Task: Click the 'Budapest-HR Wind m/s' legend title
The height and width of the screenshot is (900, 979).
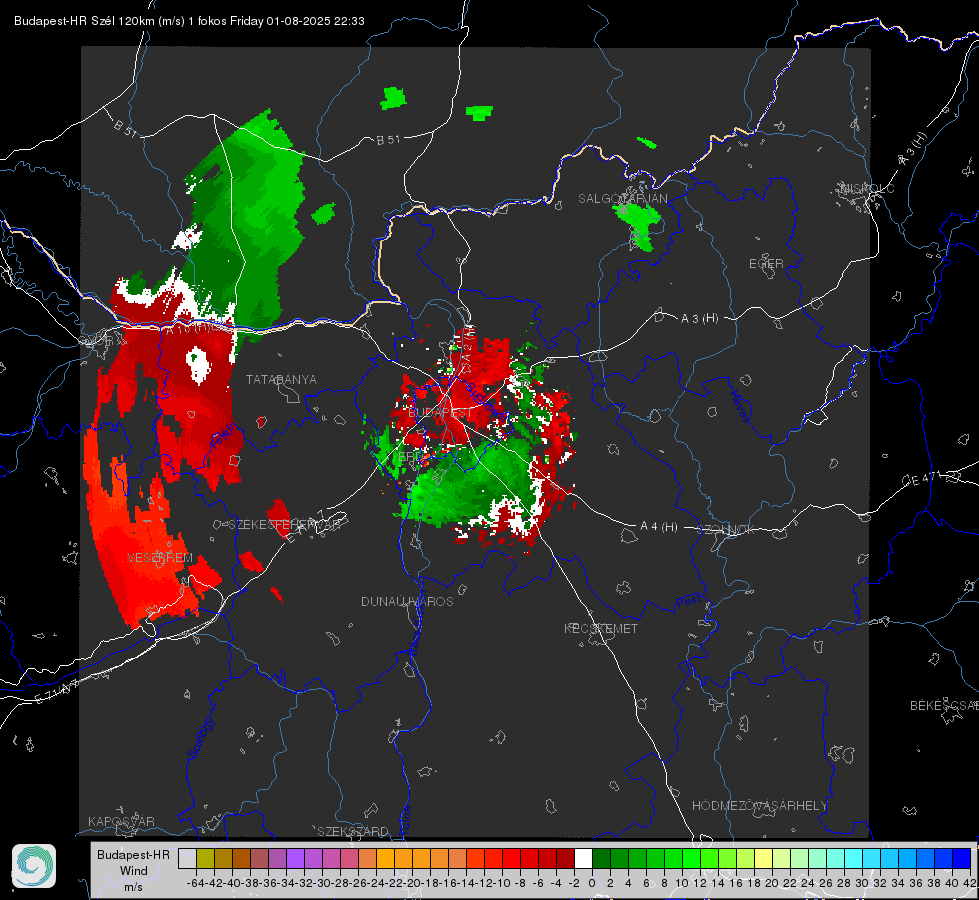Action: click(x=134, y=871)
